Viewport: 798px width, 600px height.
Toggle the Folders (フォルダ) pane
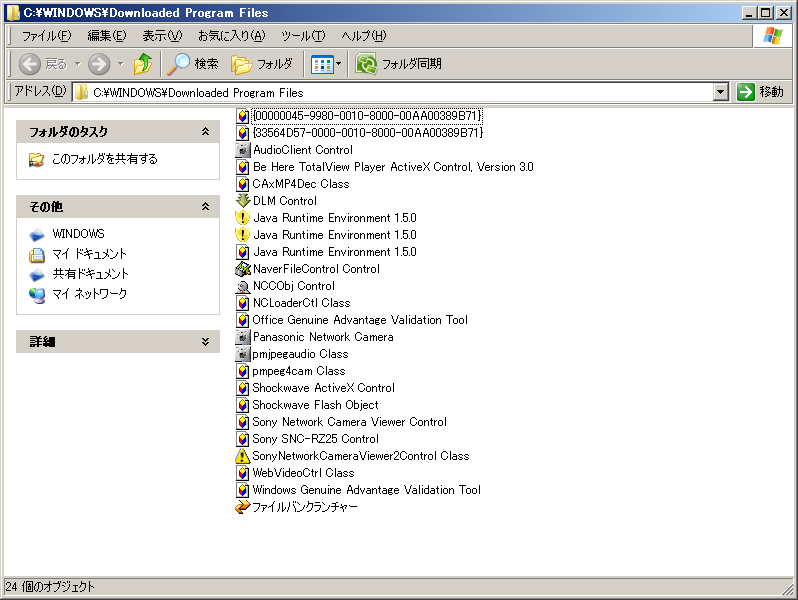[262, 64]
